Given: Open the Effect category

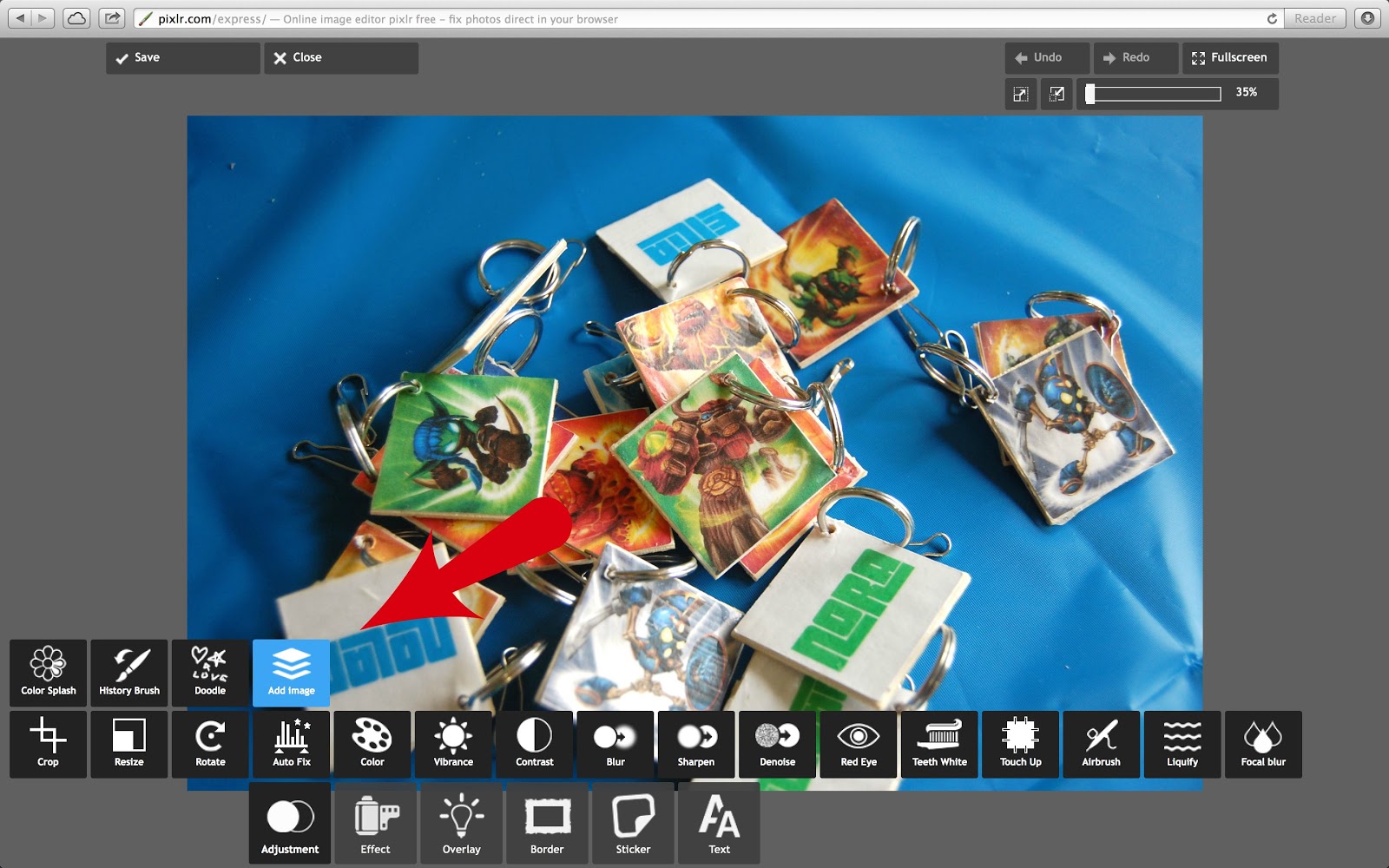Looking at the screenshot, I should pos(375,823).
